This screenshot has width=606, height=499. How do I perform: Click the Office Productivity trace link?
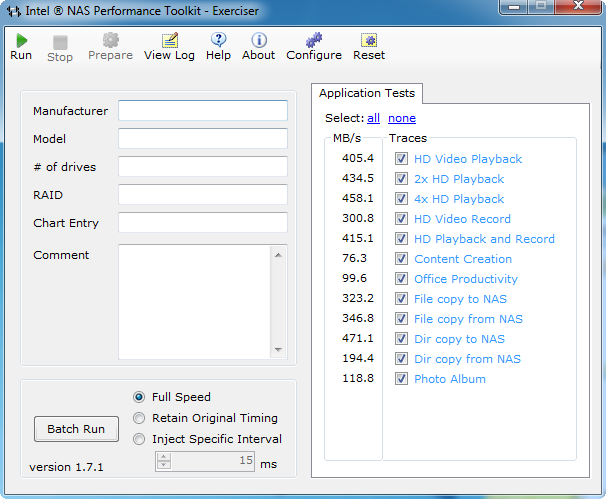pyautogui.click(x=466, y=279)
